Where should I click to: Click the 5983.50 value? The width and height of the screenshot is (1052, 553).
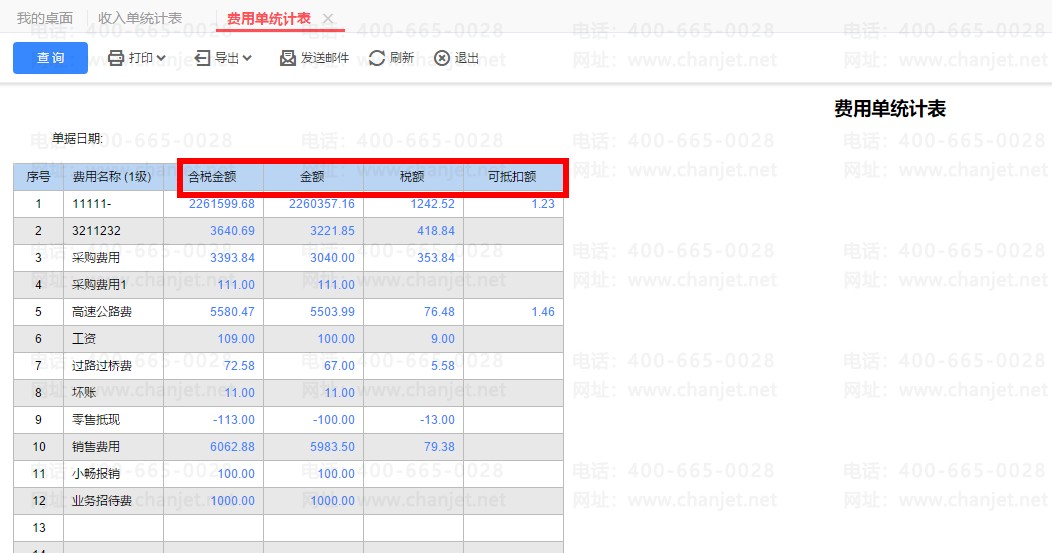332,447
